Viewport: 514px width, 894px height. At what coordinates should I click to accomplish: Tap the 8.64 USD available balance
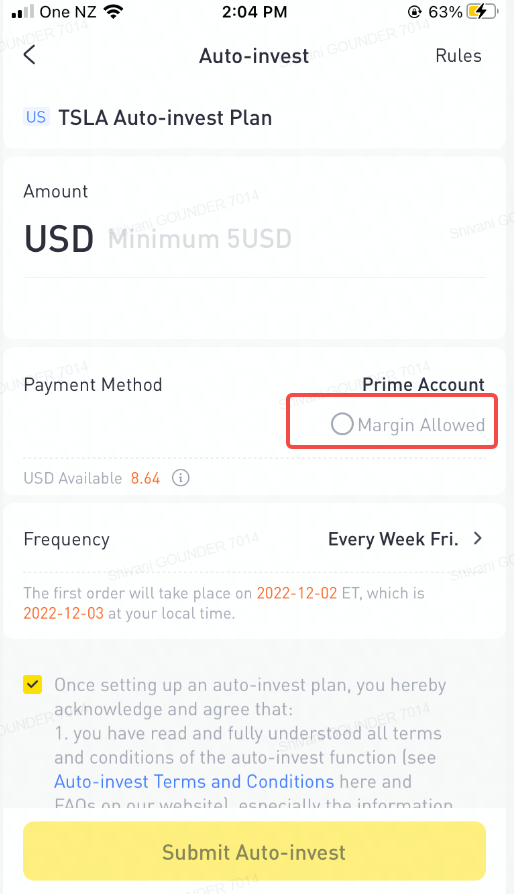click(145, 478)
